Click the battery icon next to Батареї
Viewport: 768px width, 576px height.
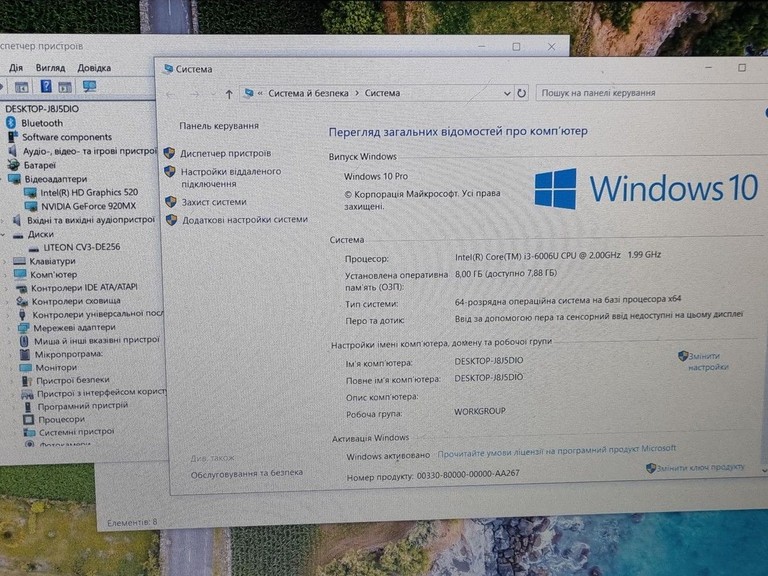(13, 165)
